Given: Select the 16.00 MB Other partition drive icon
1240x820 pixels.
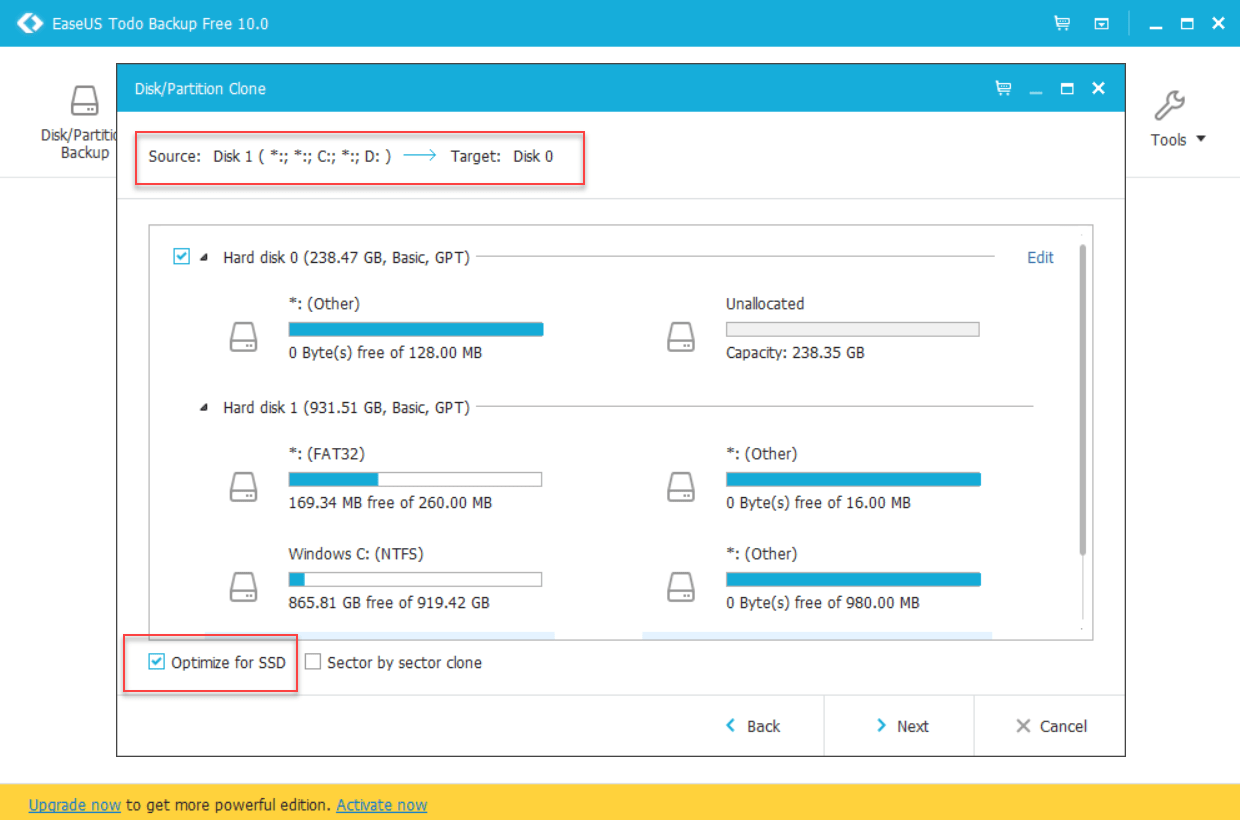Looking at the screenshot, I should pyautogui.click(x=681, y=487).
